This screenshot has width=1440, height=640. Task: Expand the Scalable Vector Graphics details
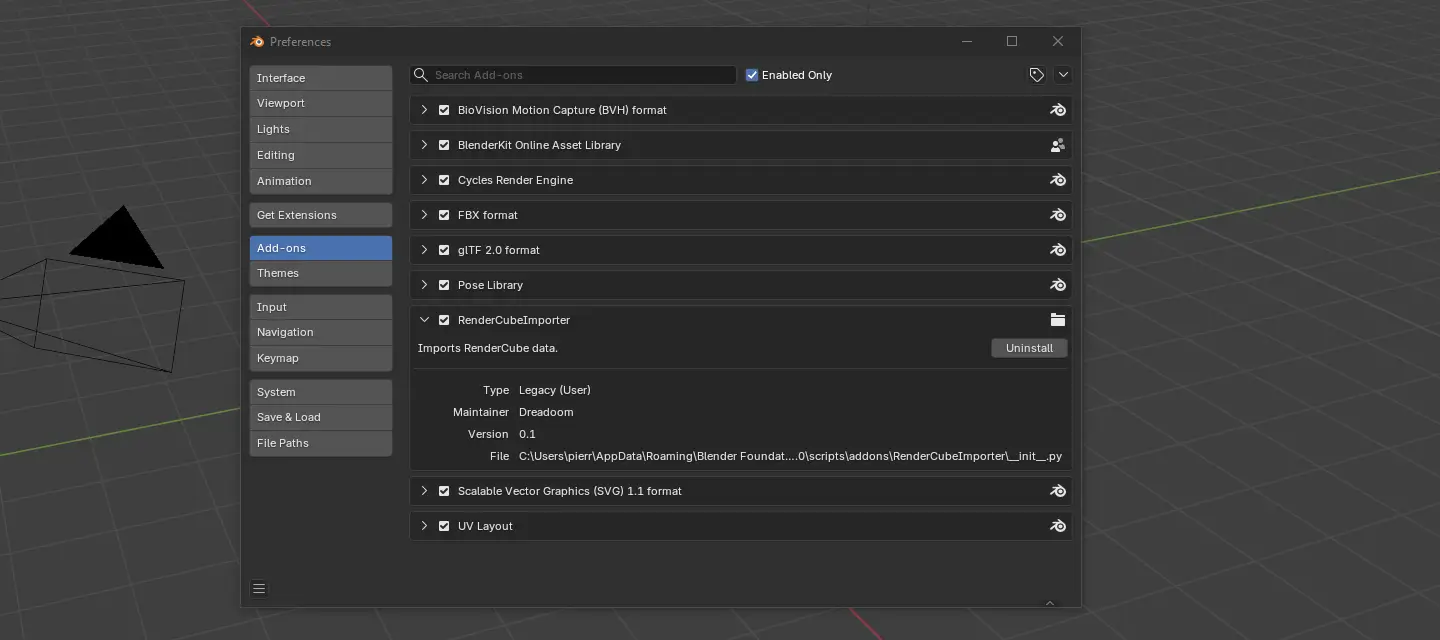point(424,491)
